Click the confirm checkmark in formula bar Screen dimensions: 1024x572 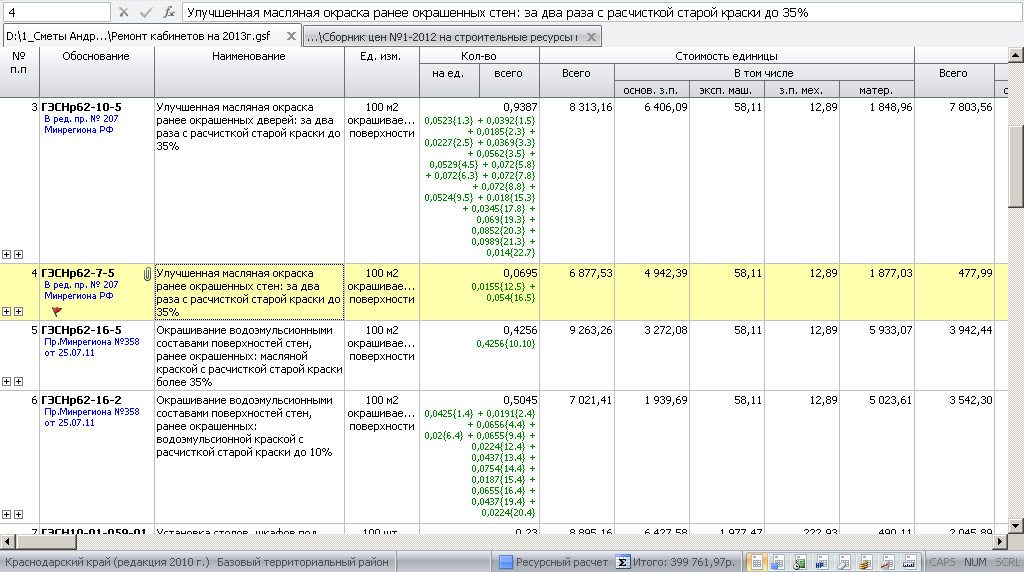tap(146, 12)
